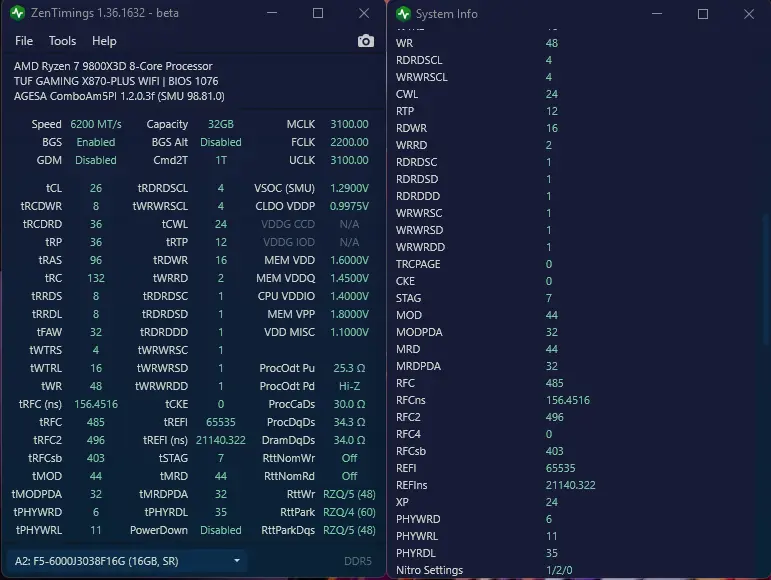
Task: Minimize the System Info window
Action: pos(657,14)
